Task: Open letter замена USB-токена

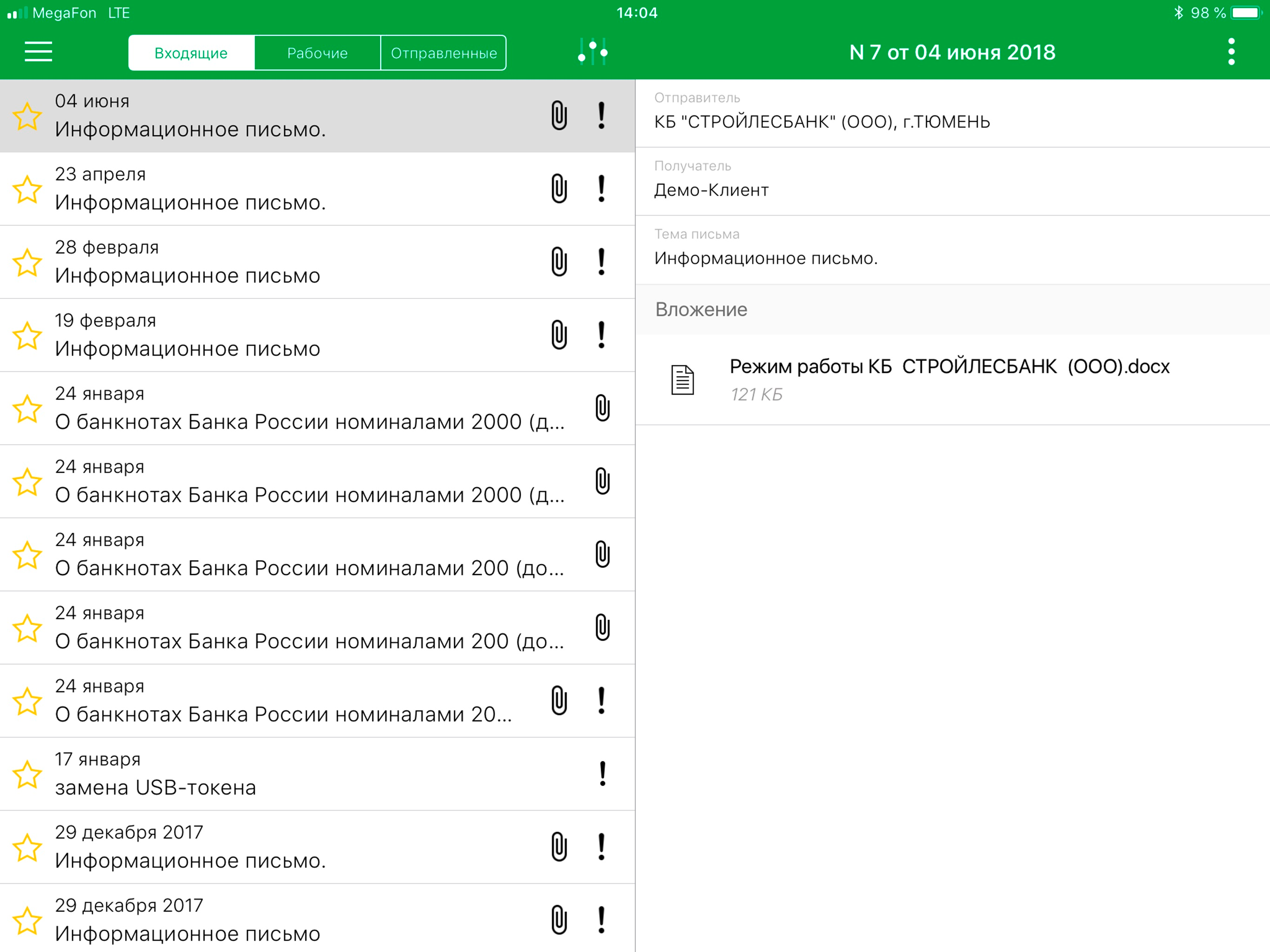Action: (317, 774)
